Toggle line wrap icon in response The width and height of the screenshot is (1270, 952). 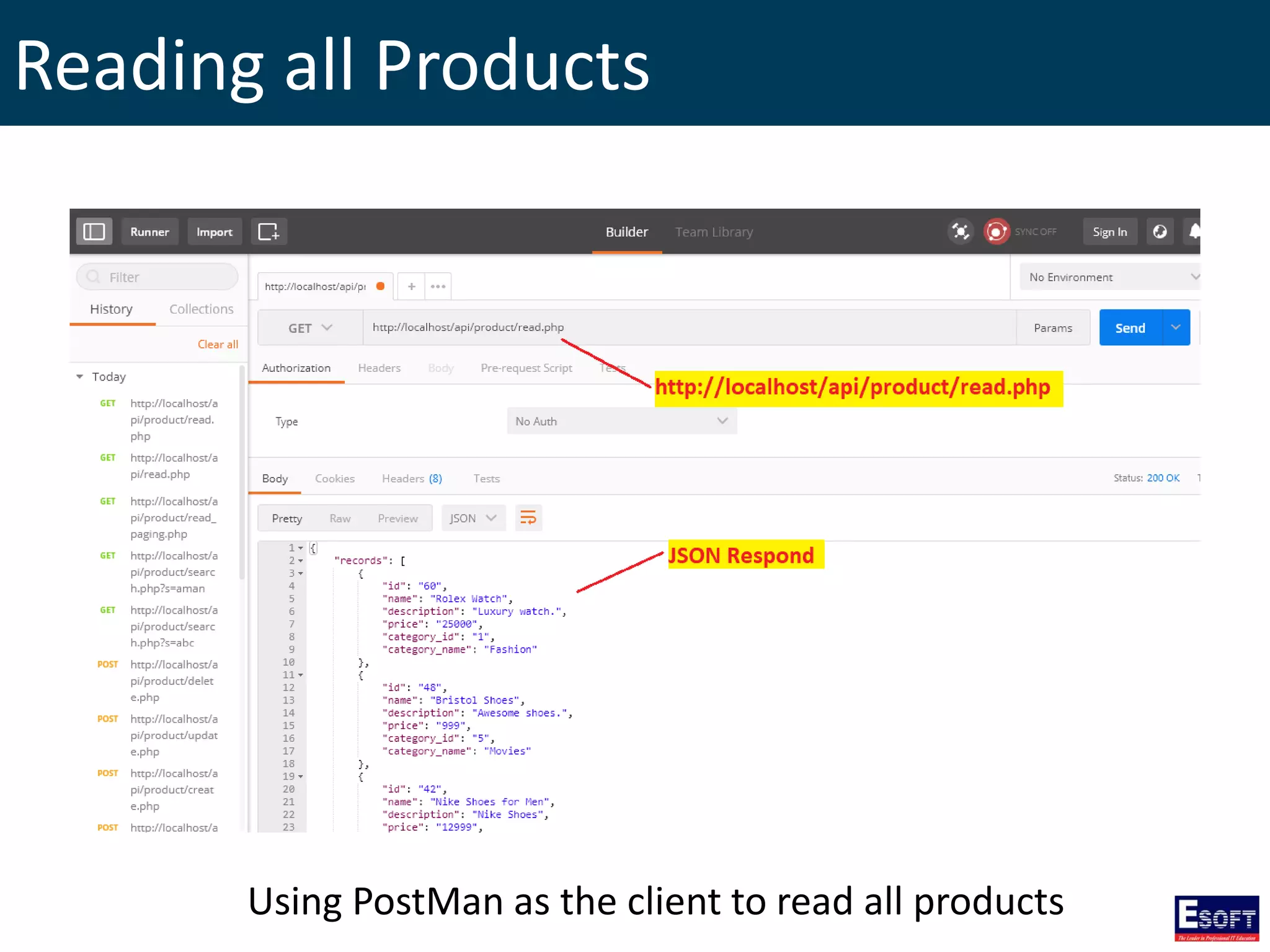tap(528, 518)
